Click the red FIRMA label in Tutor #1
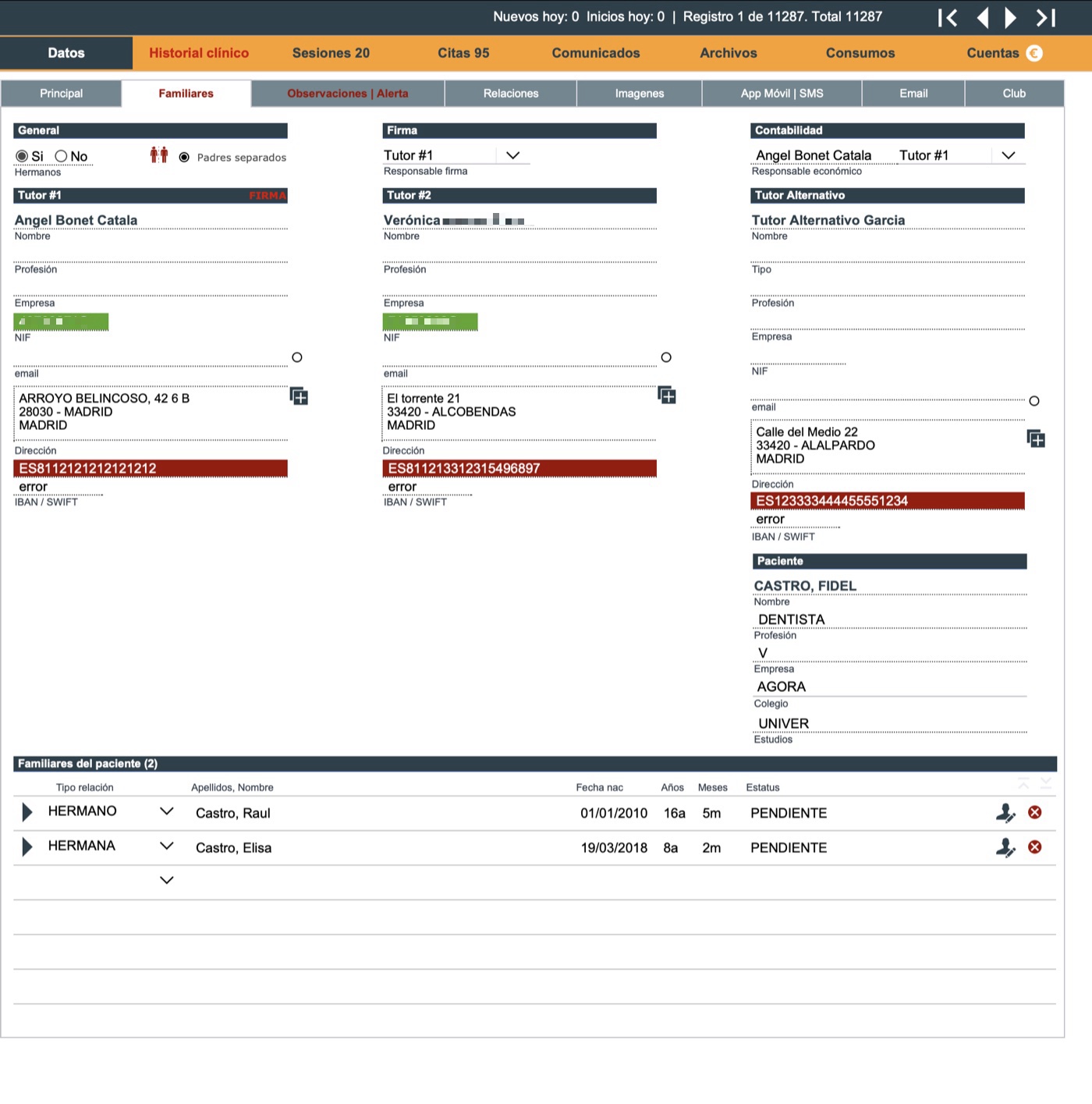This screenshot has width=1092, height=1104. click(x=268, y=196)
